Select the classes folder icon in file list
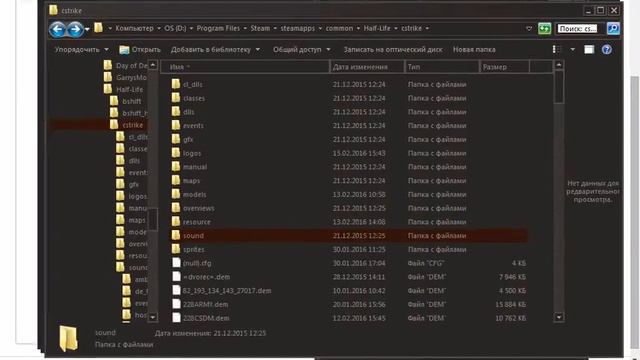This screenshot has width=640, height=360. click(x=176, y=98)
